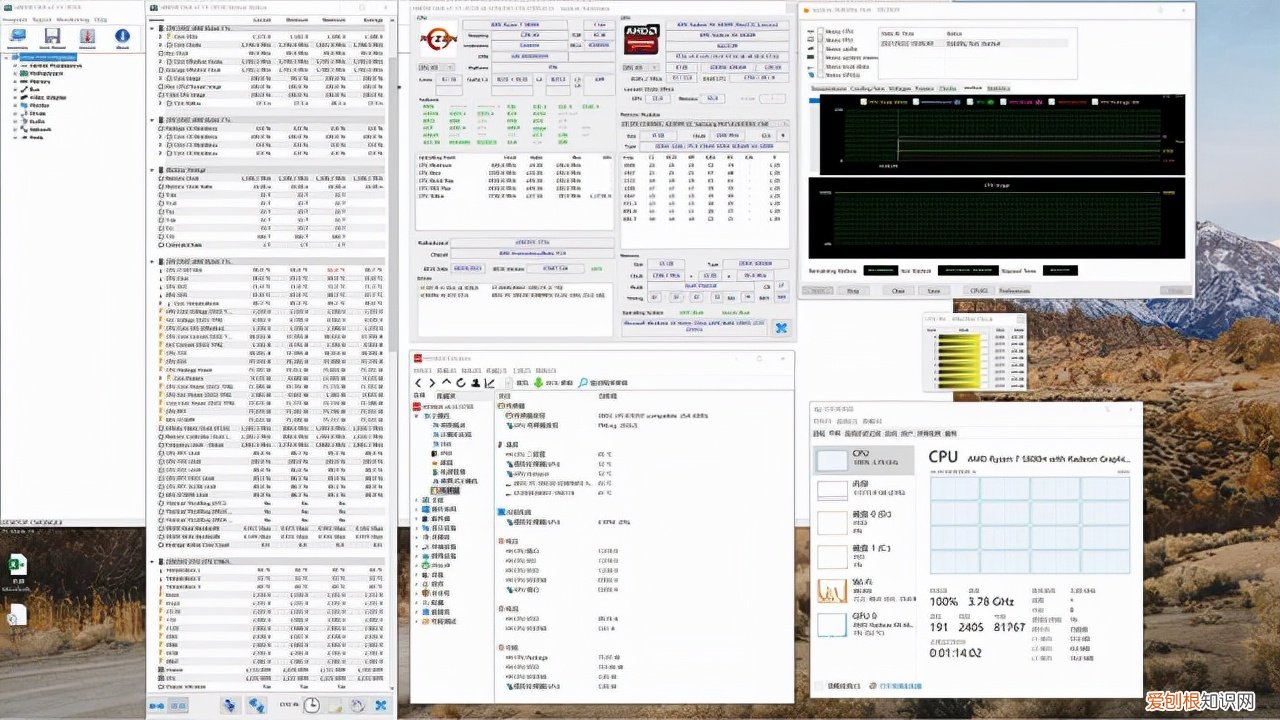Click the blue About info icon
Viewport: 1280px width, 720px height.
tap(122, 37)
